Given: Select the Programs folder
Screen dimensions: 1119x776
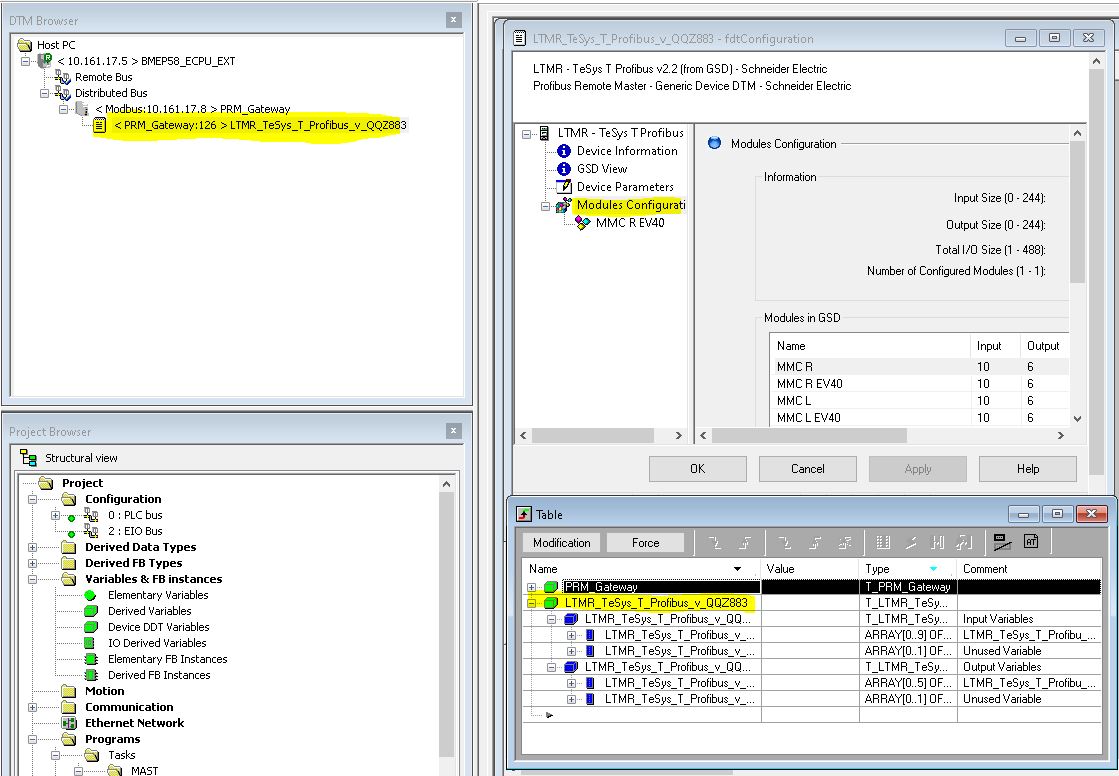Looking at the screenshot, I should tap(112, 739).
